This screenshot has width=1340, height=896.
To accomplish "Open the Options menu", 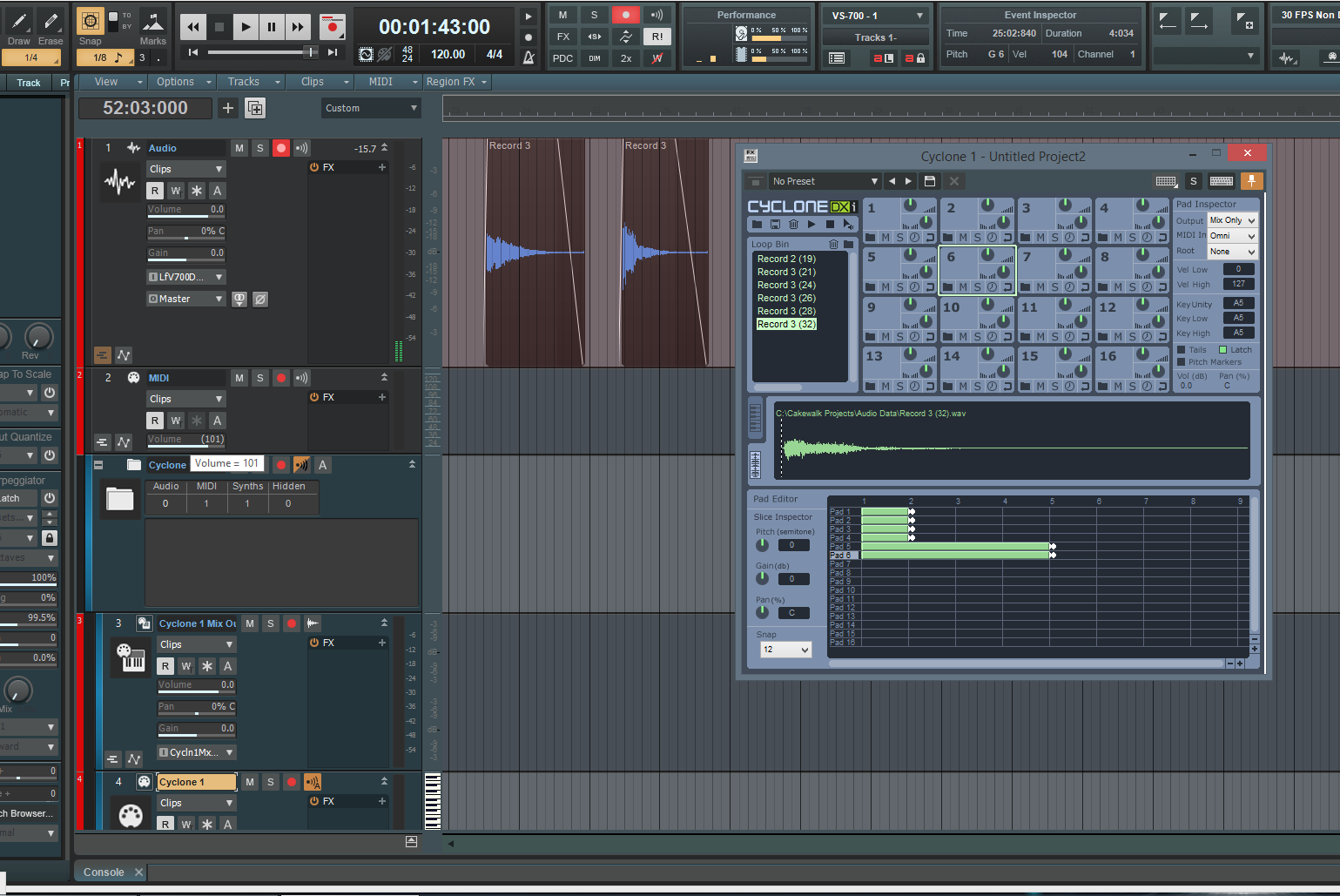I will pyautogui.click(x=182, y=82).
